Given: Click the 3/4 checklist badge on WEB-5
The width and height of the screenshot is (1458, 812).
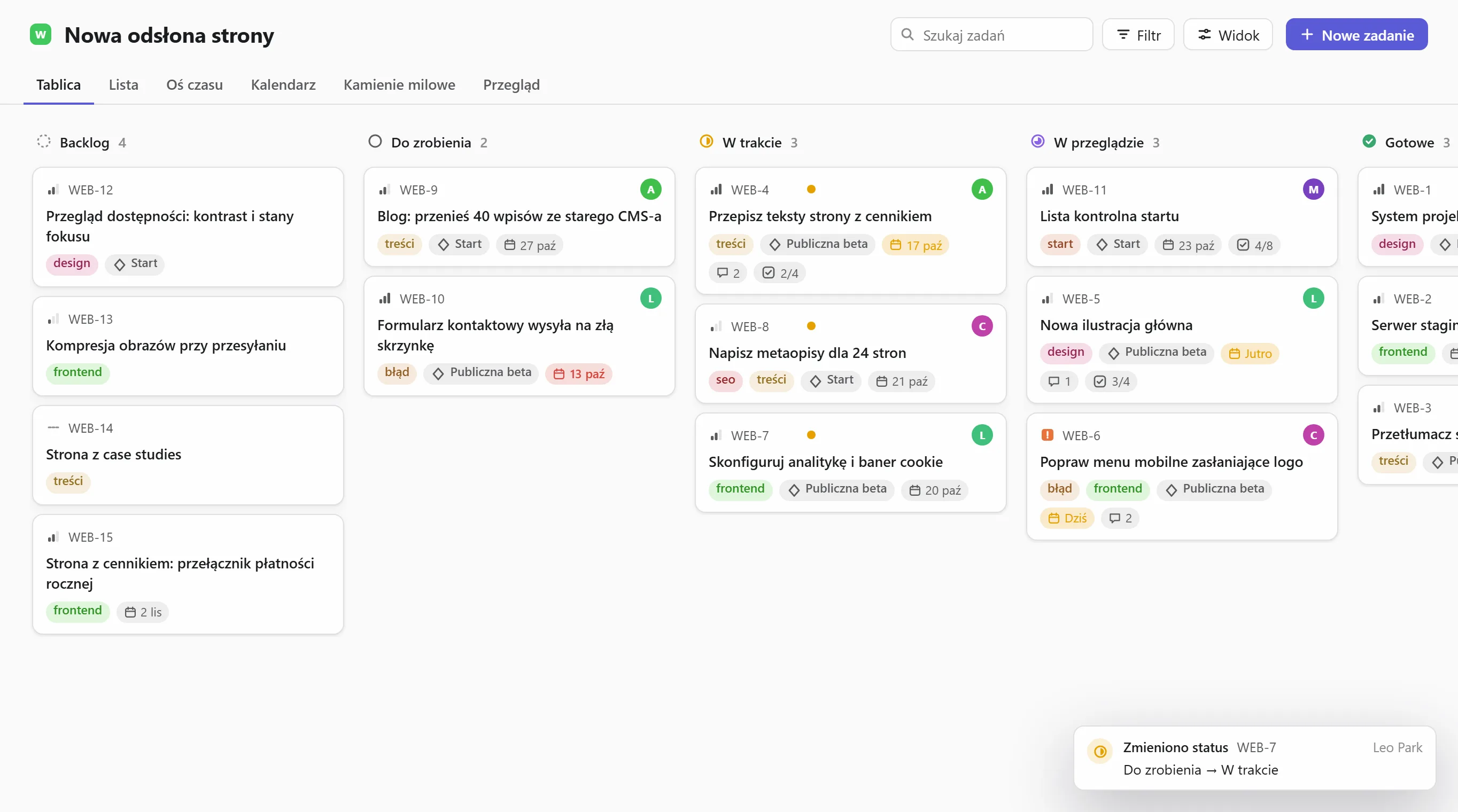Looking at the screenshot, I should [1111, 381].
